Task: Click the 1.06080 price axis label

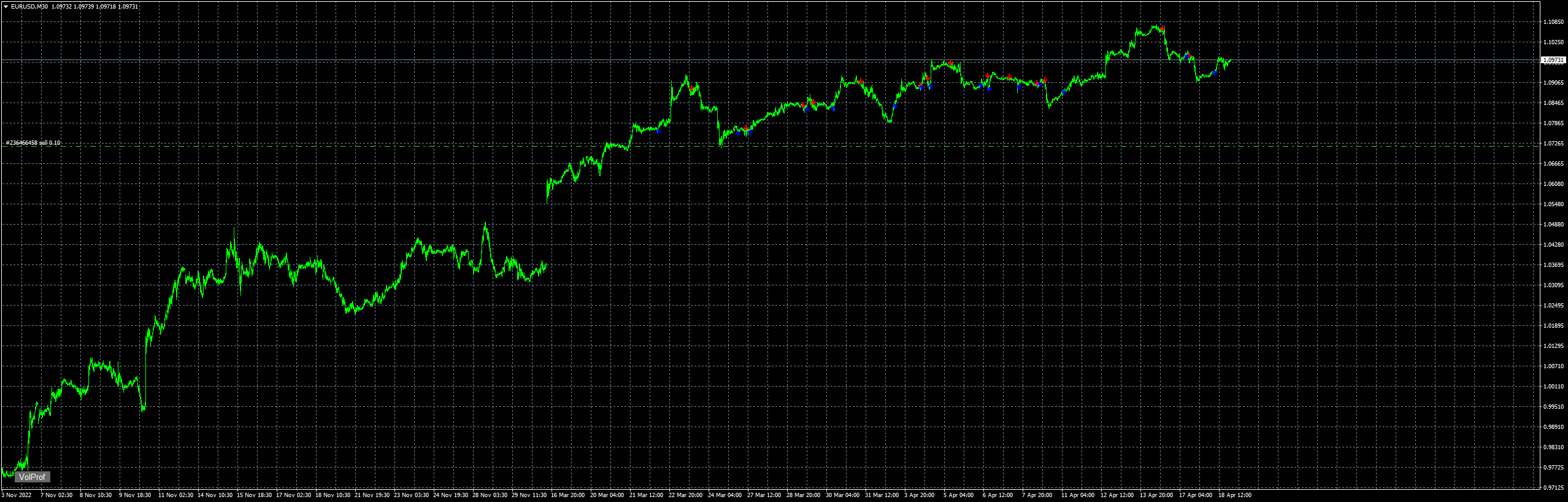Action: click(x=1553, y=184)
